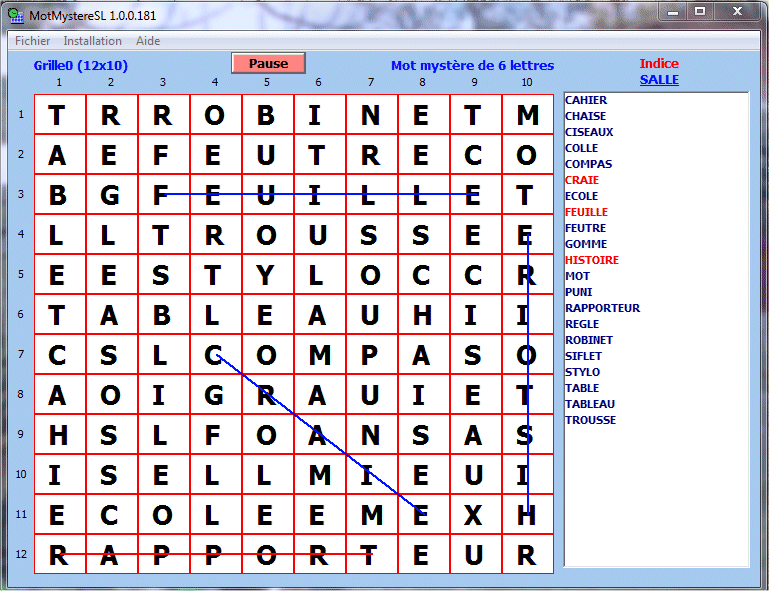The image size is (769, 591).
Task: Click letter M in row 11 column 7
Action: [x=371, y=514]
